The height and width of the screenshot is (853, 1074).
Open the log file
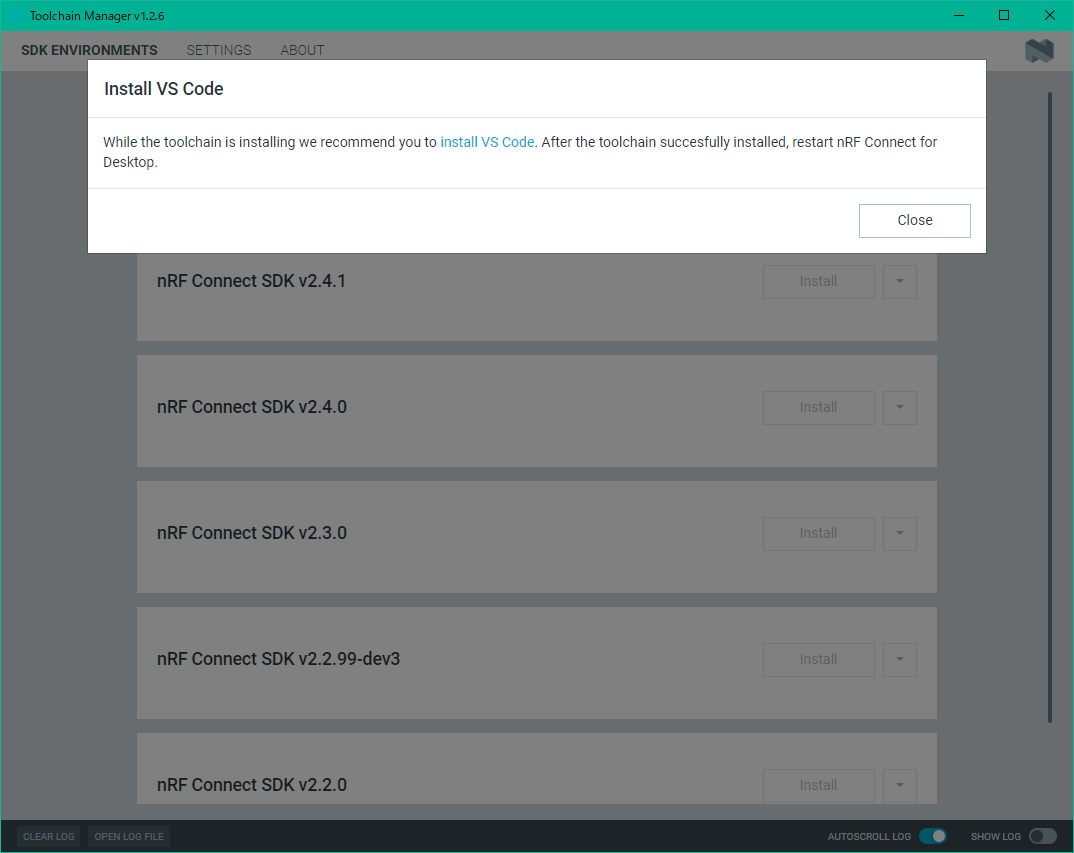tap(129, 837)
